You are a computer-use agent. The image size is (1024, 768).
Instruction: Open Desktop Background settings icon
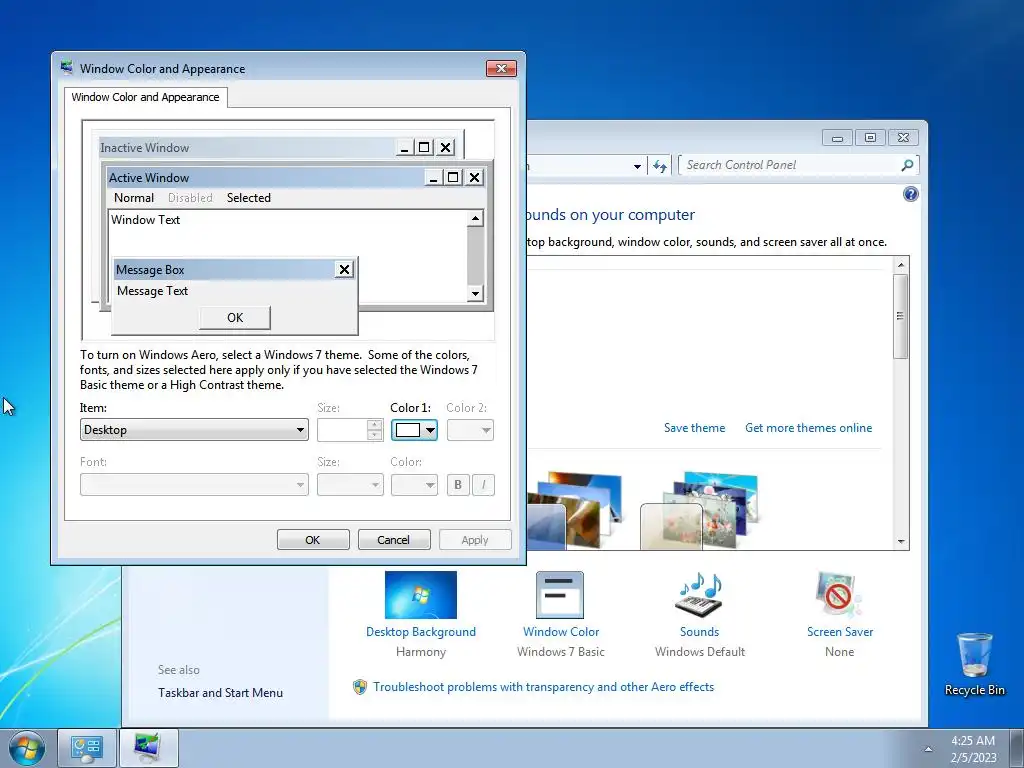tap(421, 595)
